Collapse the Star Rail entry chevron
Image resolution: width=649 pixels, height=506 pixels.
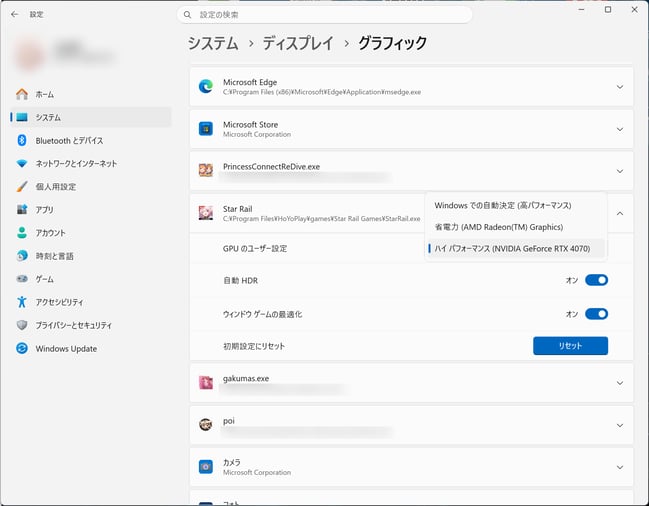[620, 213]
